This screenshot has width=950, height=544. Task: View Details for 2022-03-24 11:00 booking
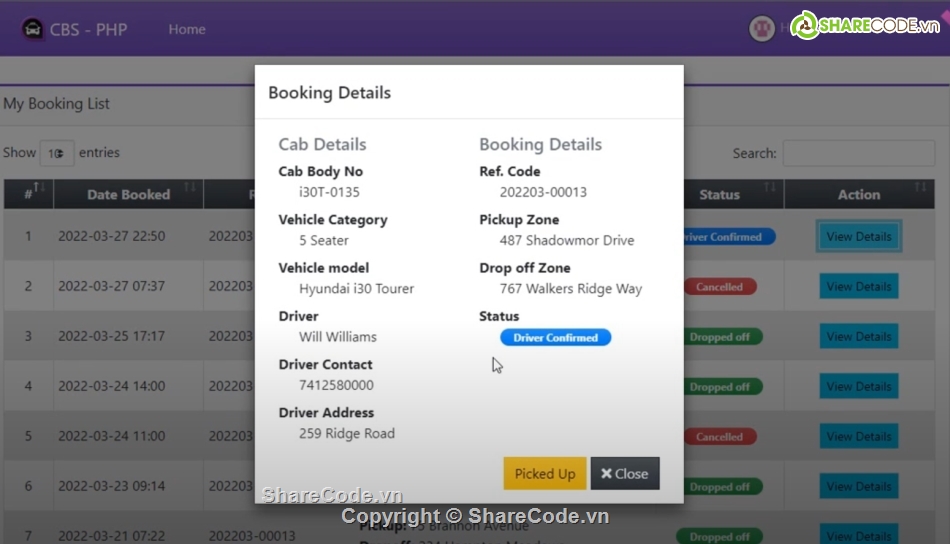(859, 436)
